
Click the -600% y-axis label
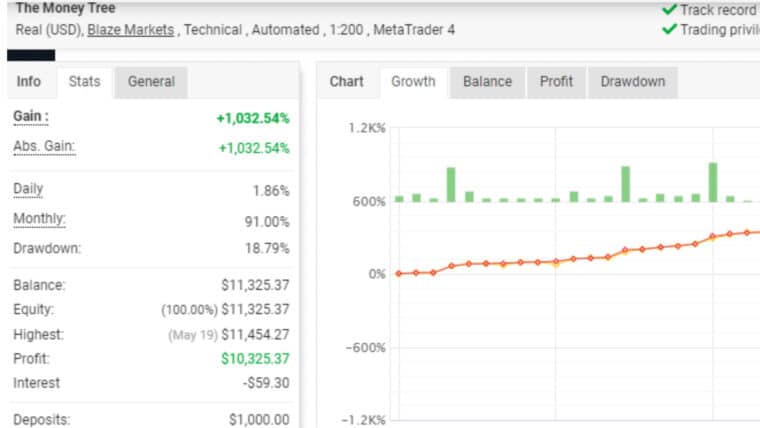click(x=365, y=348)
